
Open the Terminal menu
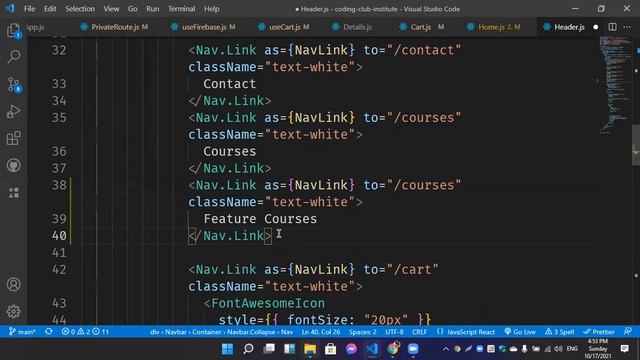point(182,9)
